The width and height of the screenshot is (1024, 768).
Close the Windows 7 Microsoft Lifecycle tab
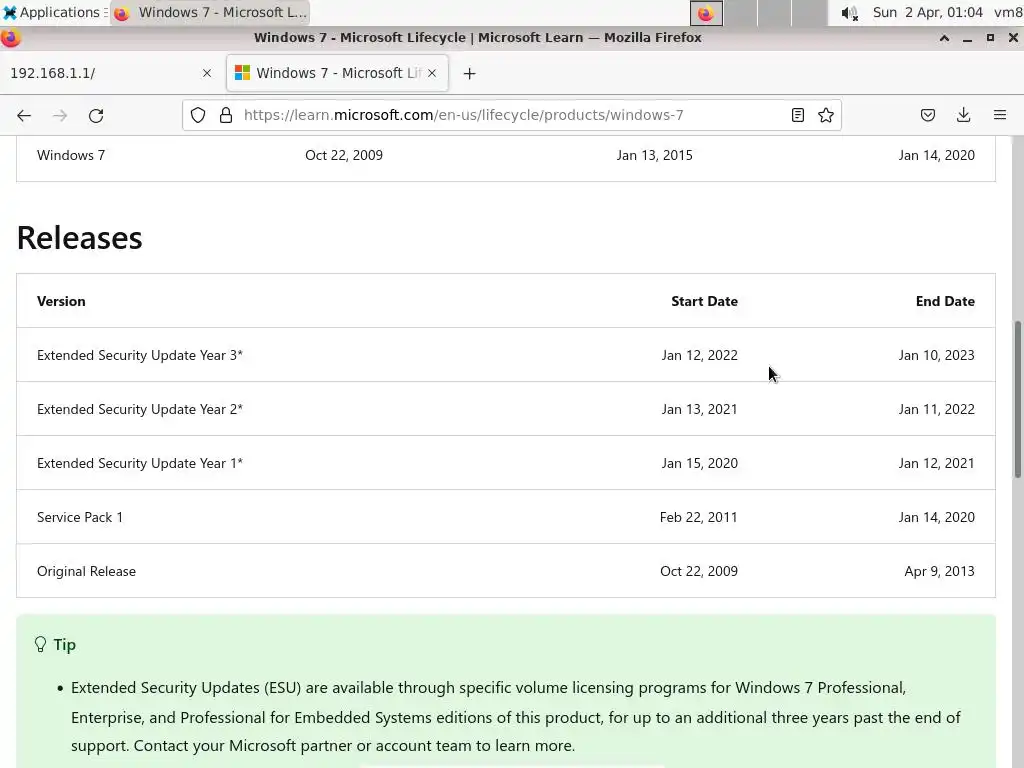tap(432, 73)
